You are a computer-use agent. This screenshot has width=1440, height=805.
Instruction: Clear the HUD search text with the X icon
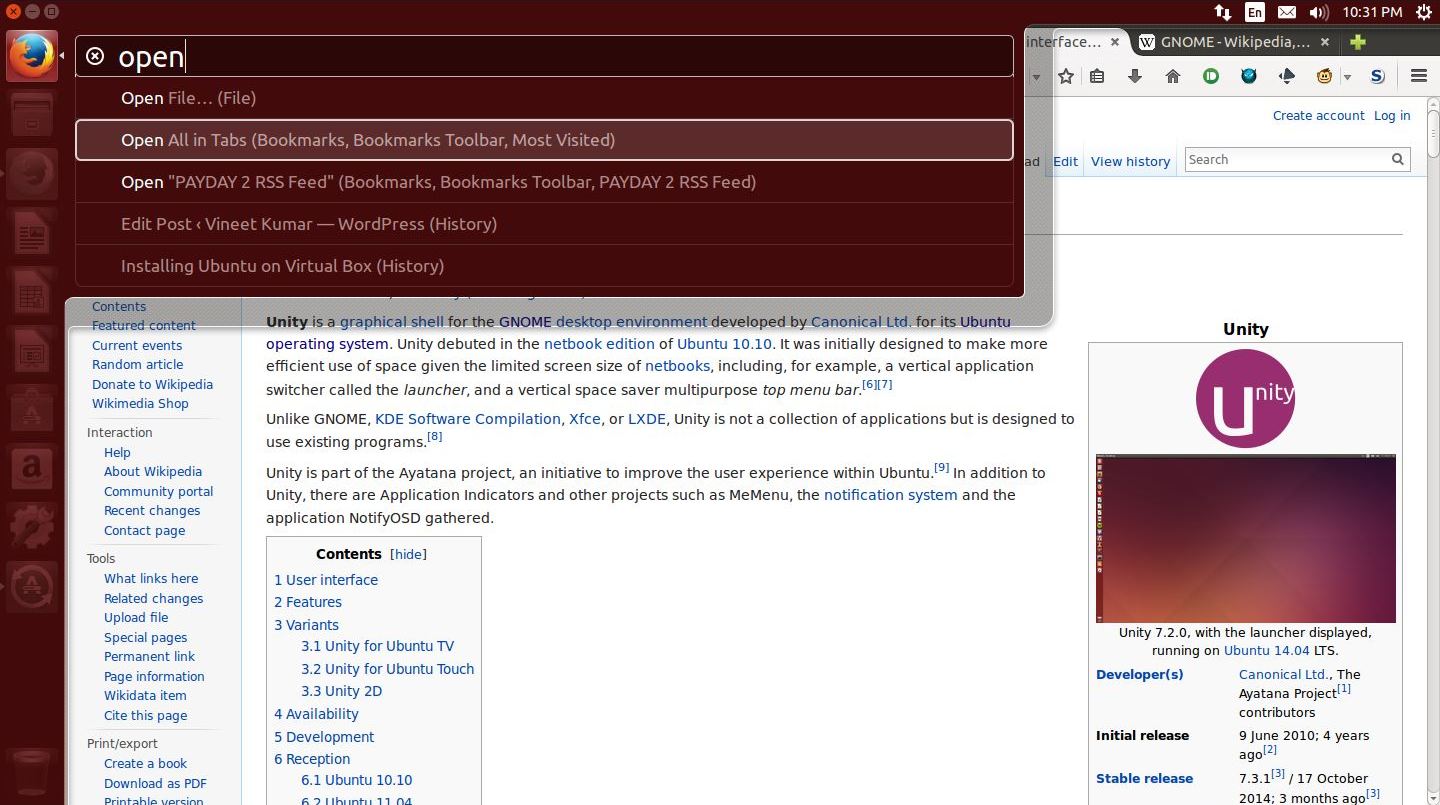[x=95, y=56]
